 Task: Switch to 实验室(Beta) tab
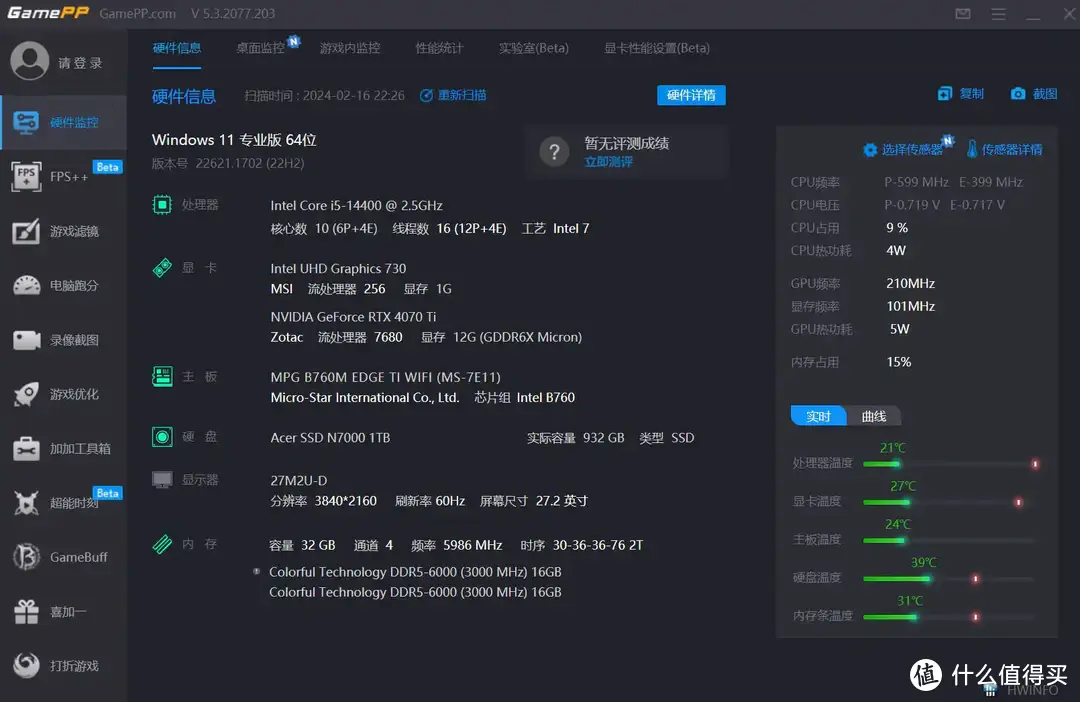pos(534,48)
